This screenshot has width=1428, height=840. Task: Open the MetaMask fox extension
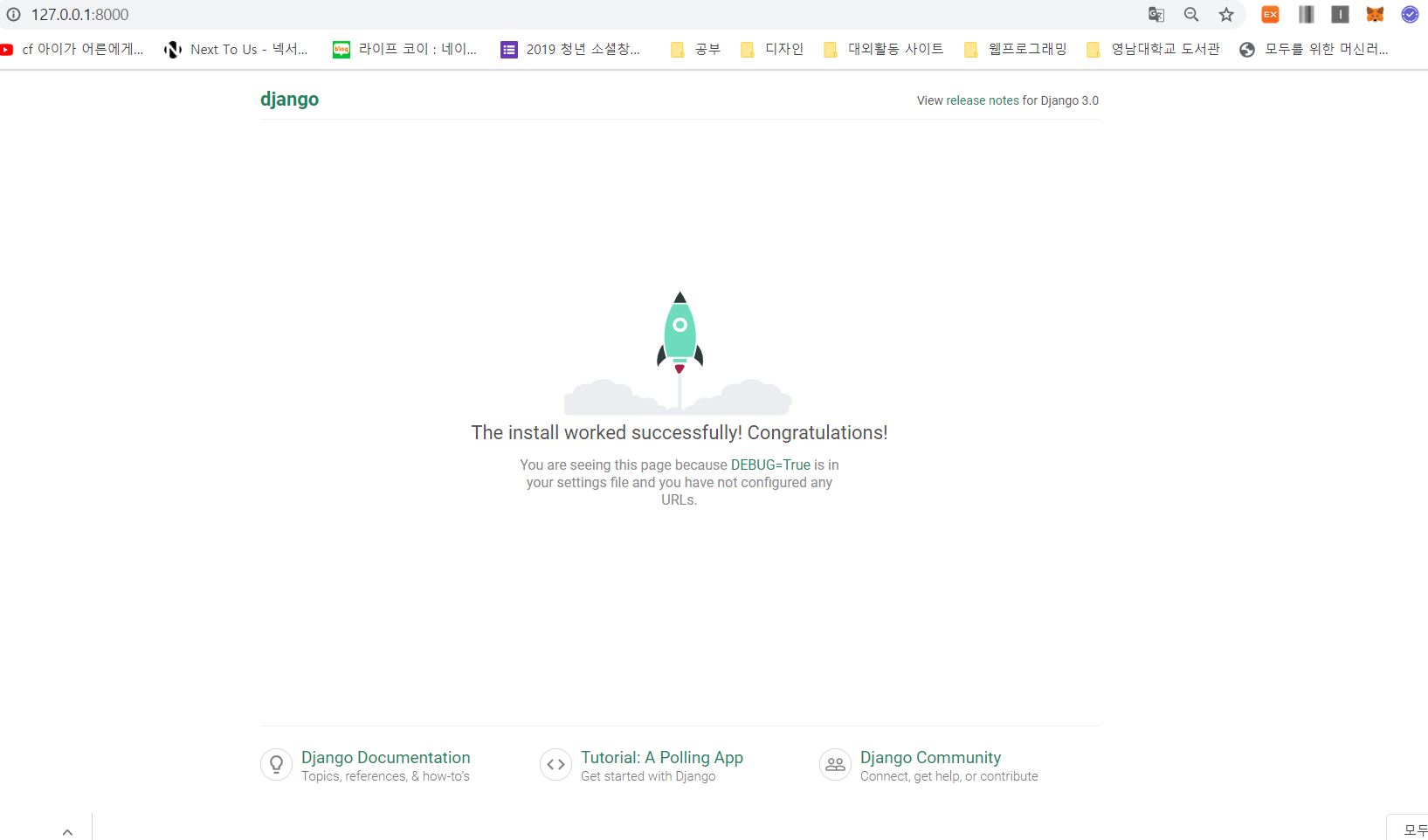1375,14
